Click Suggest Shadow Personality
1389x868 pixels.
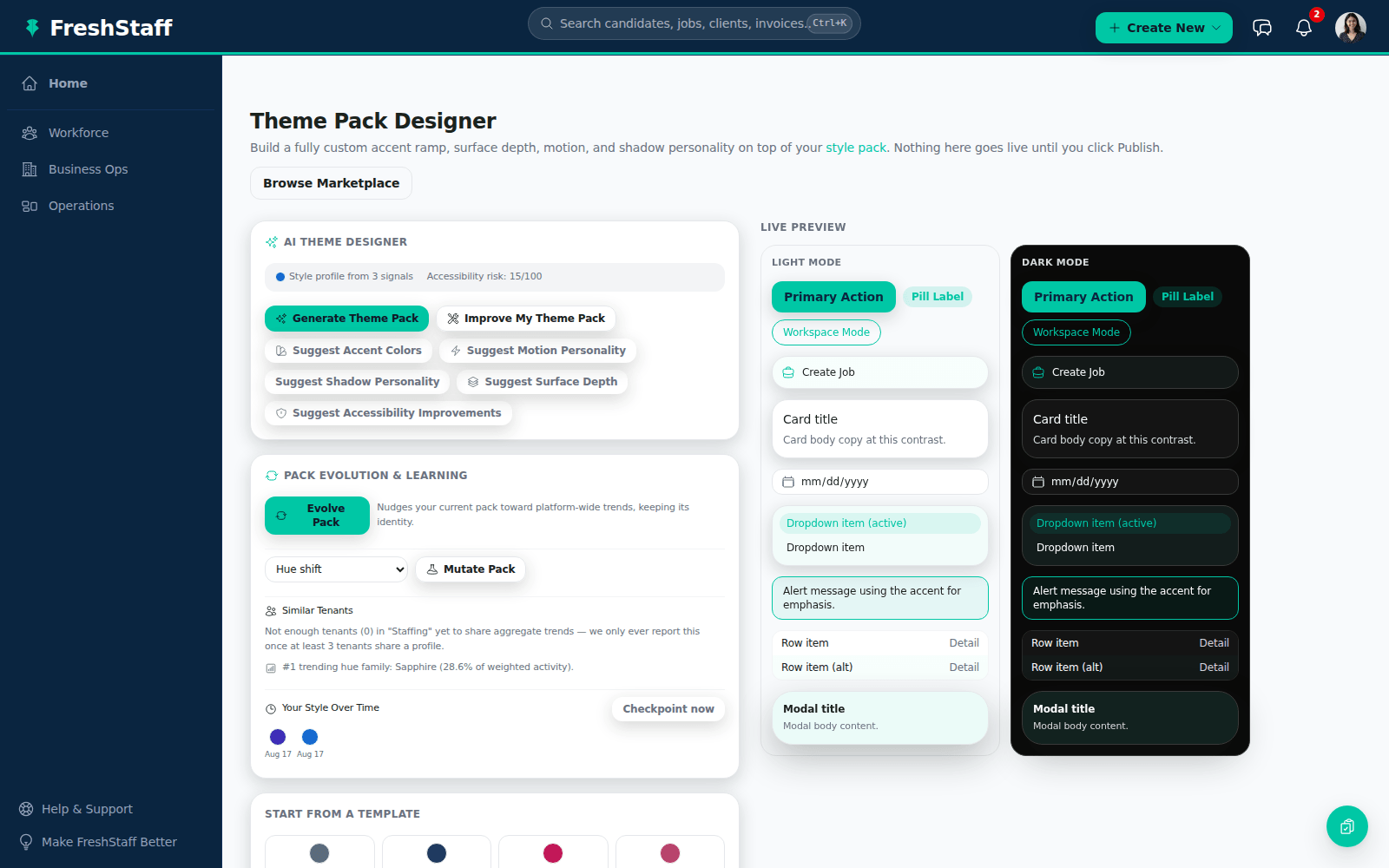tap(357, 382)
